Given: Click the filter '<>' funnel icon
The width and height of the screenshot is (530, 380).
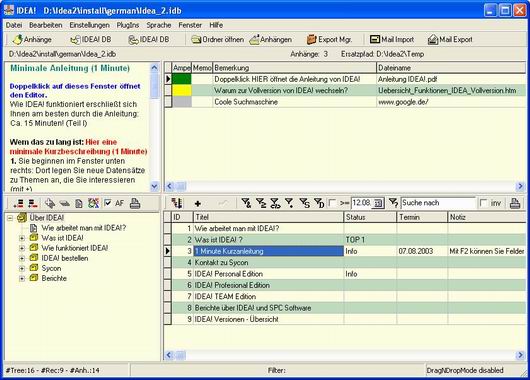Looking at the screenshot, I should coord(275,203).
